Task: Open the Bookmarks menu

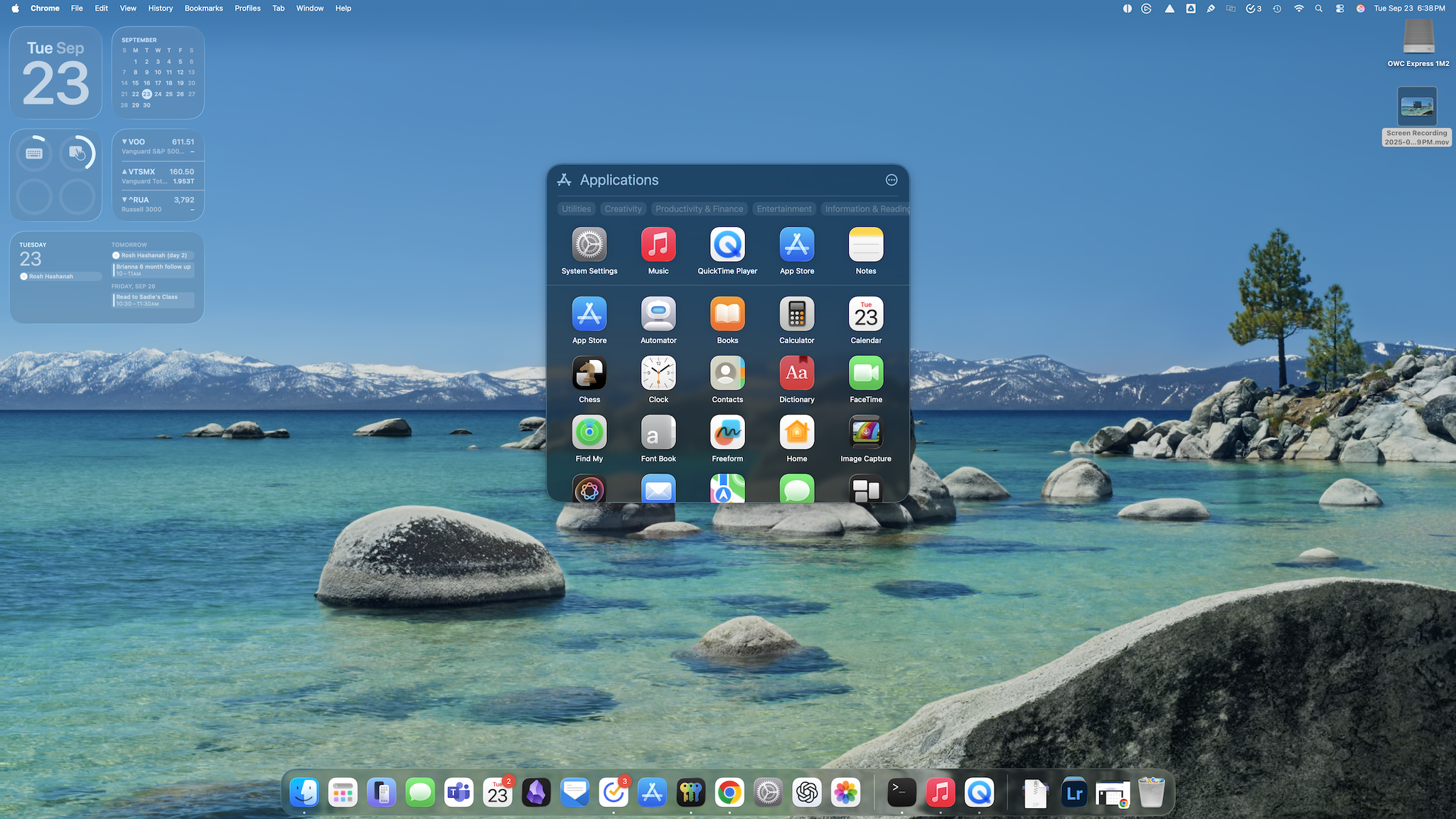Action: (203, 8)
